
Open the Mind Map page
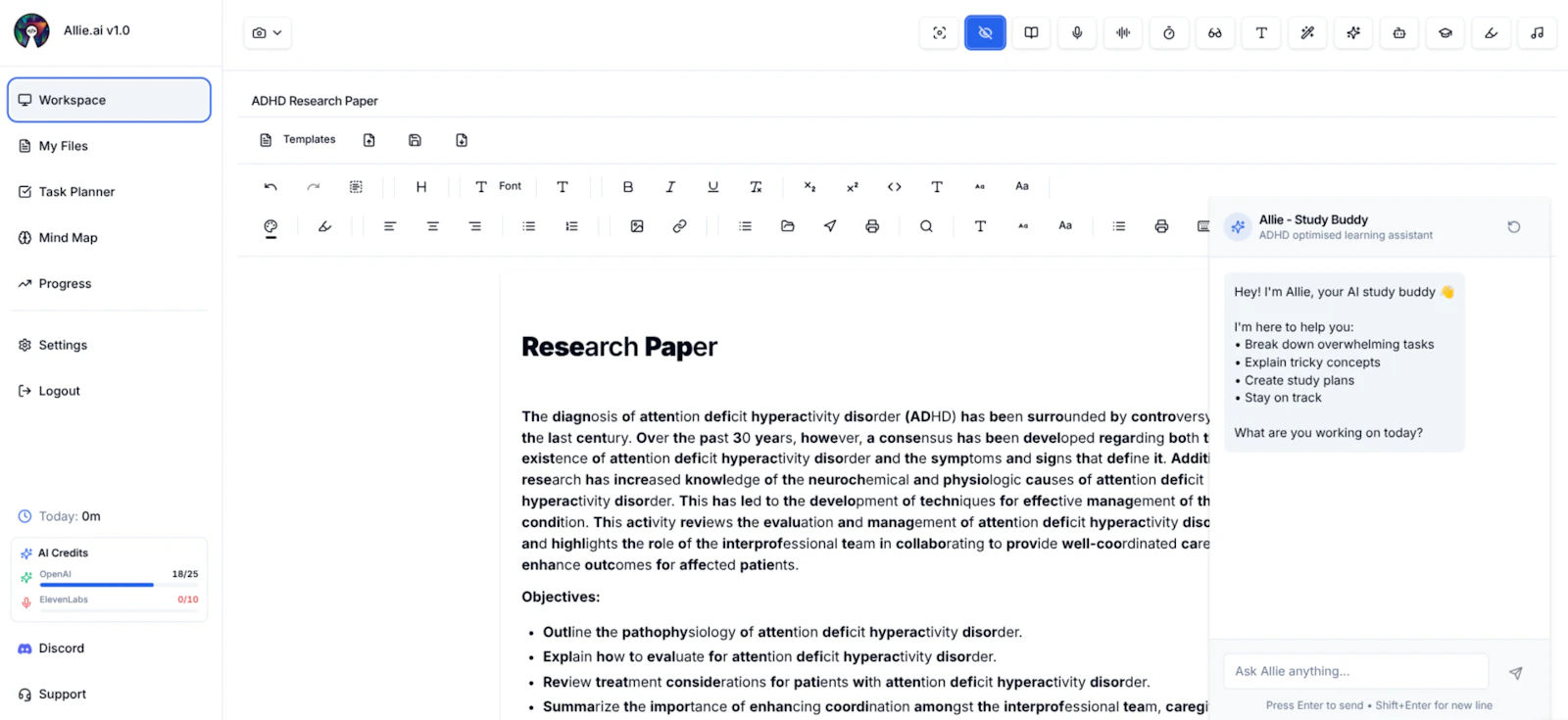tap(109, 238)
